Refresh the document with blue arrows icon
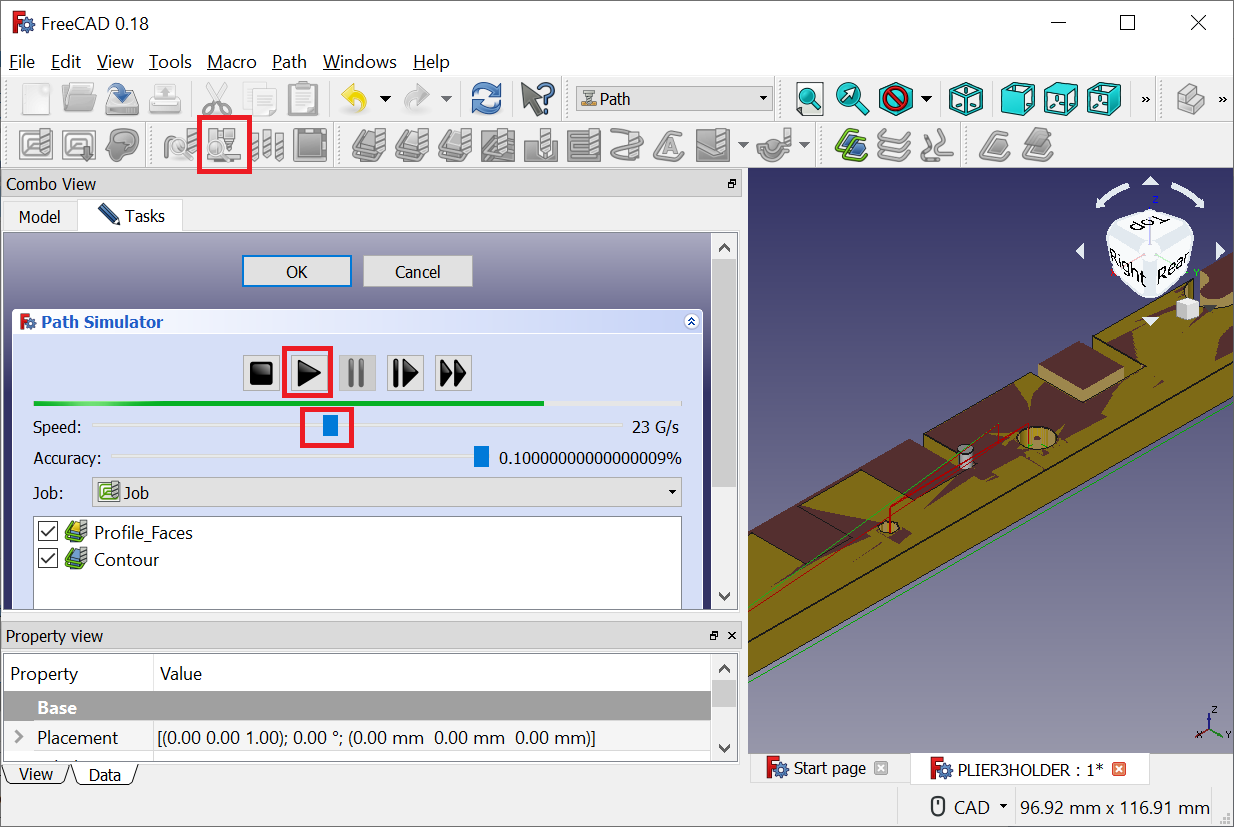This screenshot has width=1234, height=827. (x=486, y=99)
